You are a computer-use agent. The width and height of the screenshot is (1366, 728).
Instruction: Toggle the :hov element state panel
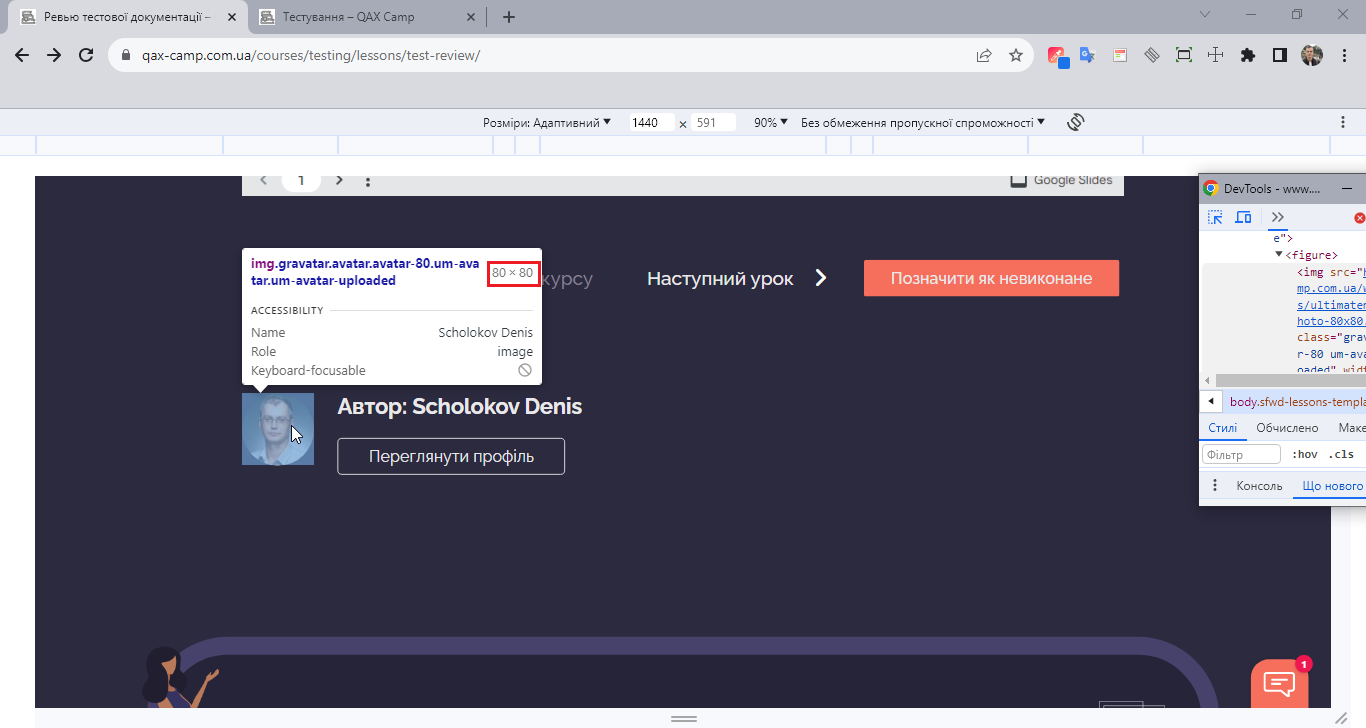pos(1304,454)
